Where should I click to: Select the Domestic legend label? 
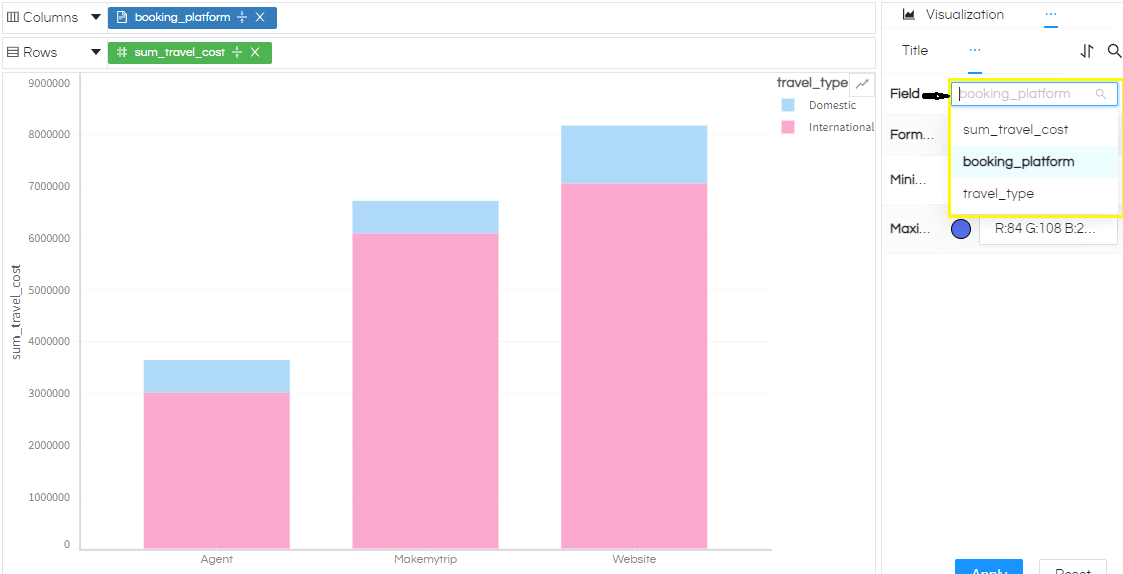pyautogui.click(x=832, y=105)
